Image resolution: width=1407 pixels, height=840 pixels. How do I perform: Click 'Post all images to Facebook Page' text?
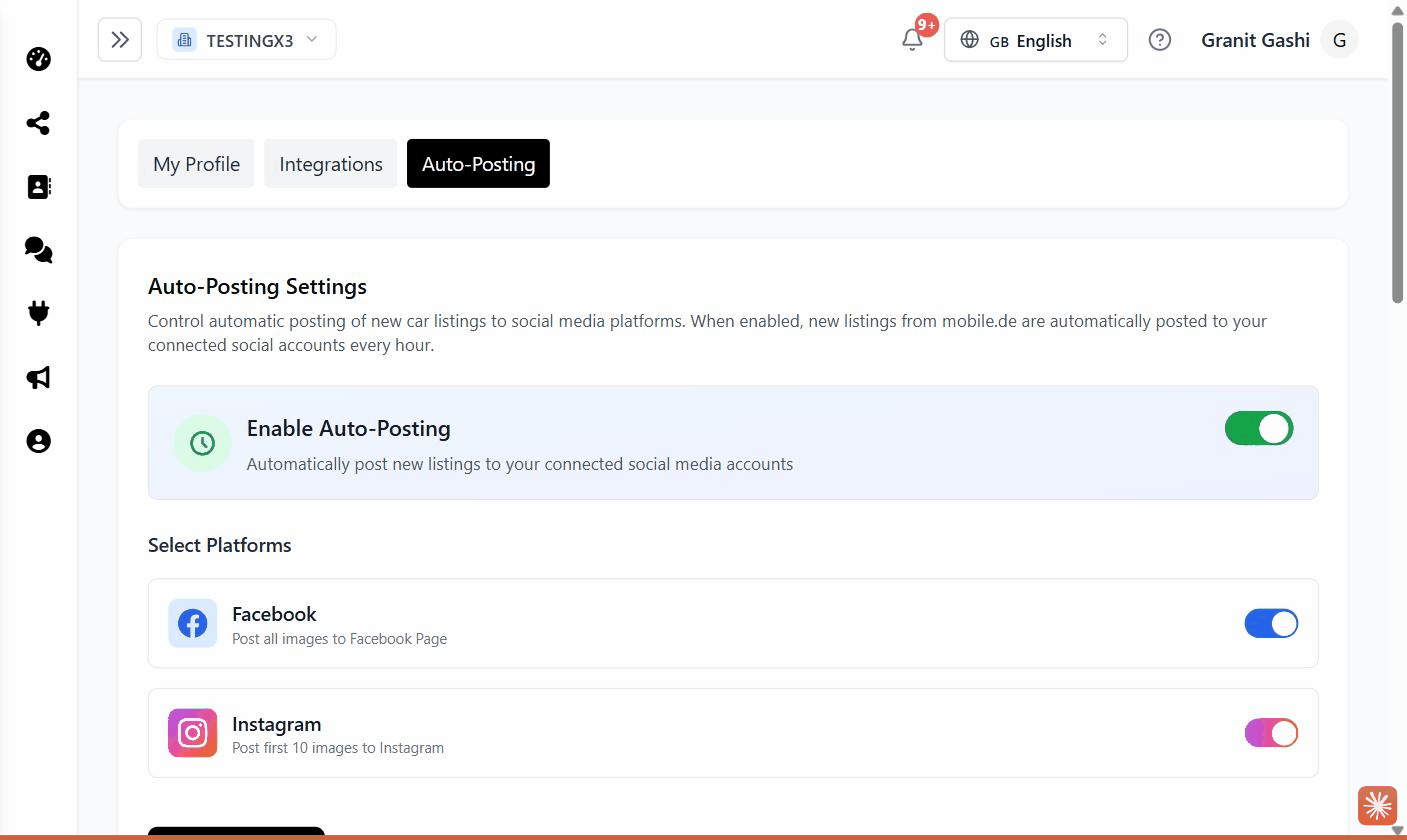[x=339, y=639]
